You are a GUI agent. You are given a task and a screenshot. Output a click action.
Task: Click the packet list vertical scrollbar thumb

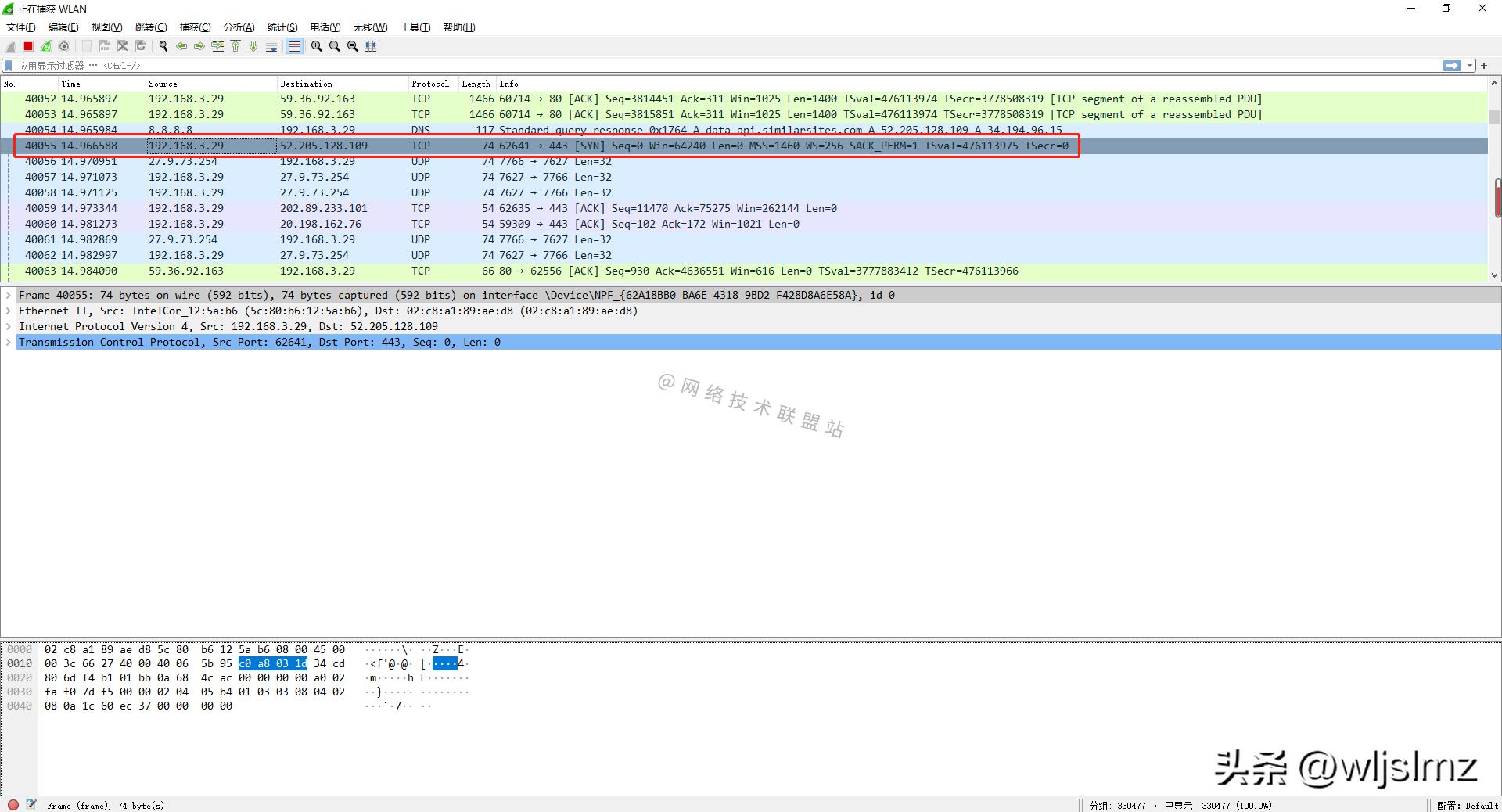(1497, 198)
